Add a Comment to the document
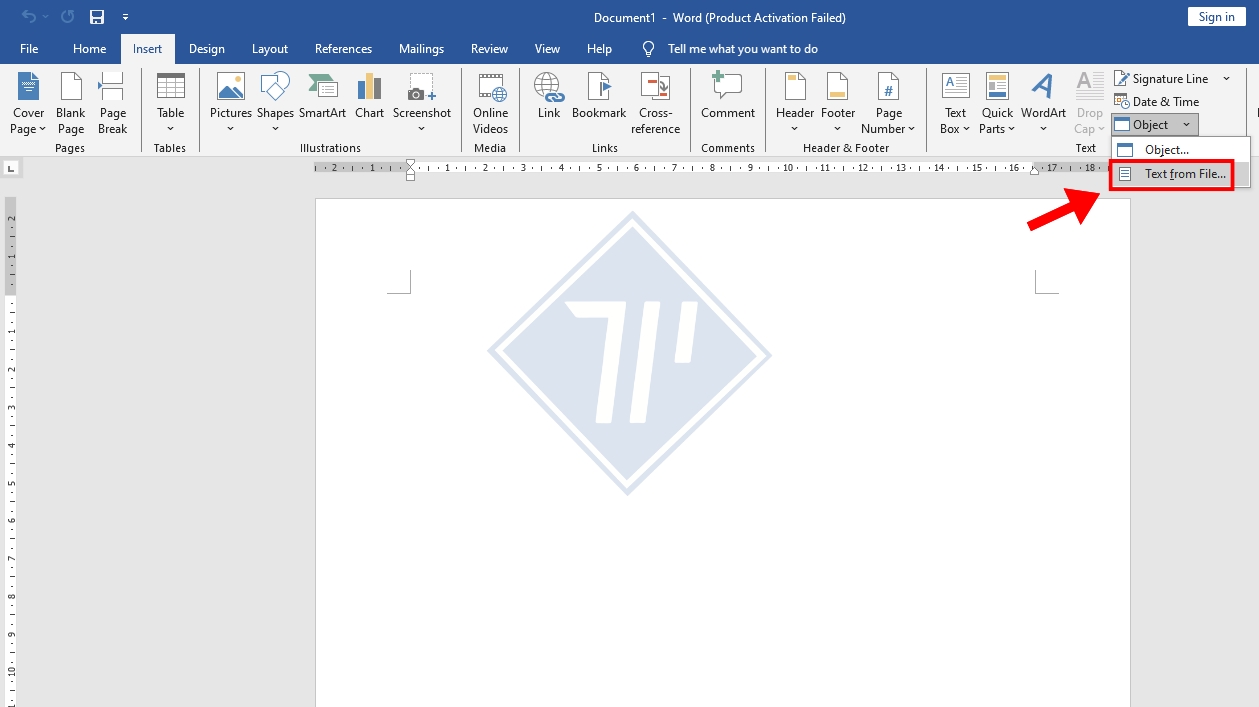This screenshot has width=1259, height=707. [x=727, y=96]
